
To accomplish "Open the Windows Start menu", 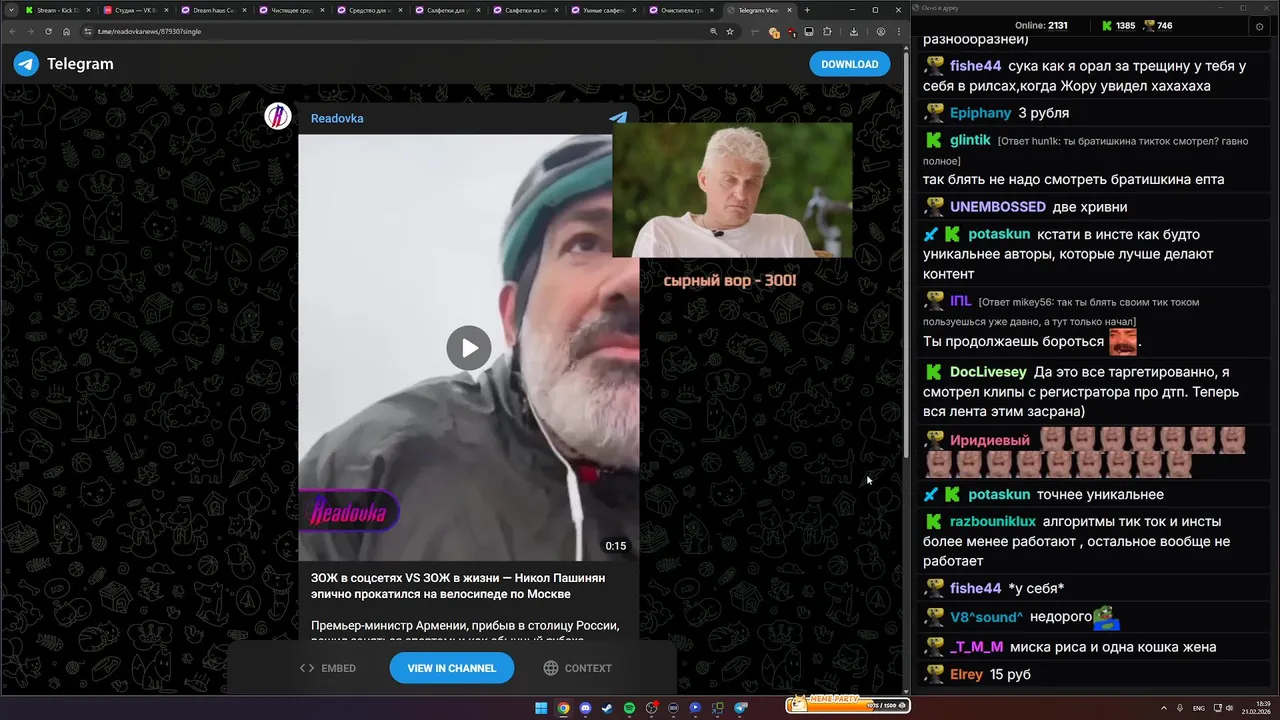I will point(541,708).
